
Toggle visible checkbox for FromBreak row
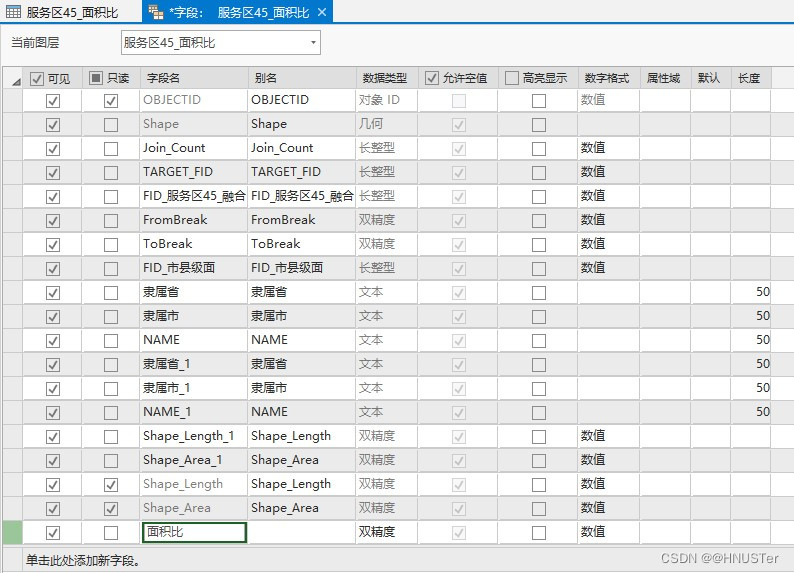[53, 221]
